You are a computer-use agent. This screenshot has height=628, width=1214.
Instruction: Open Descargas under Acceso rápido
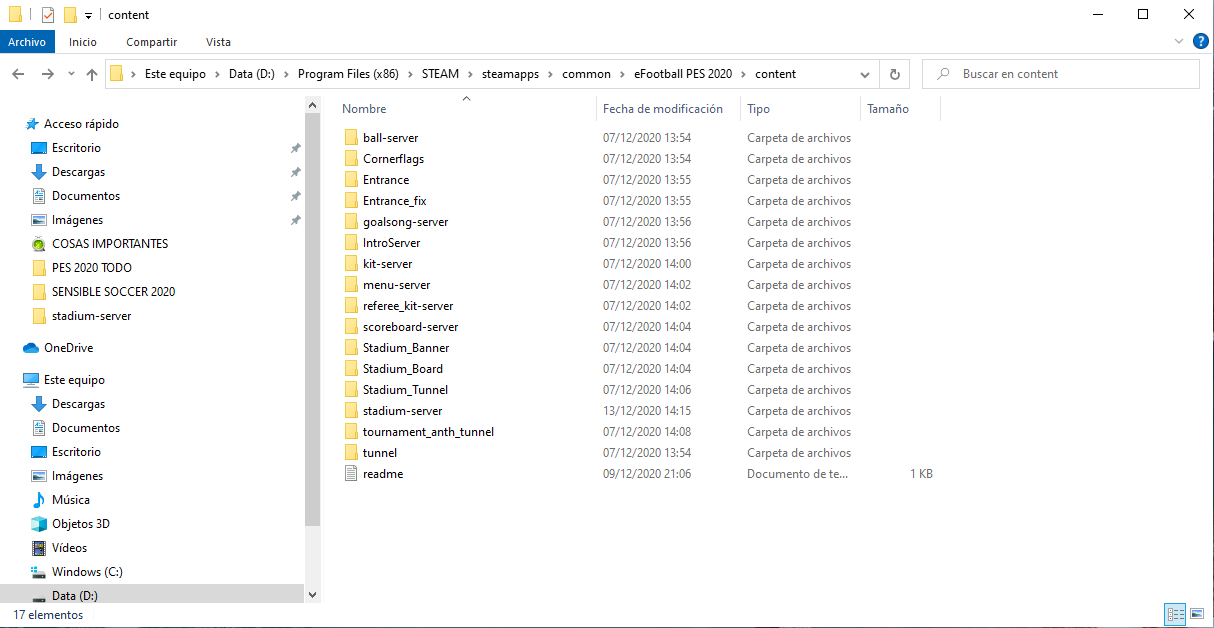pos(78,172)
